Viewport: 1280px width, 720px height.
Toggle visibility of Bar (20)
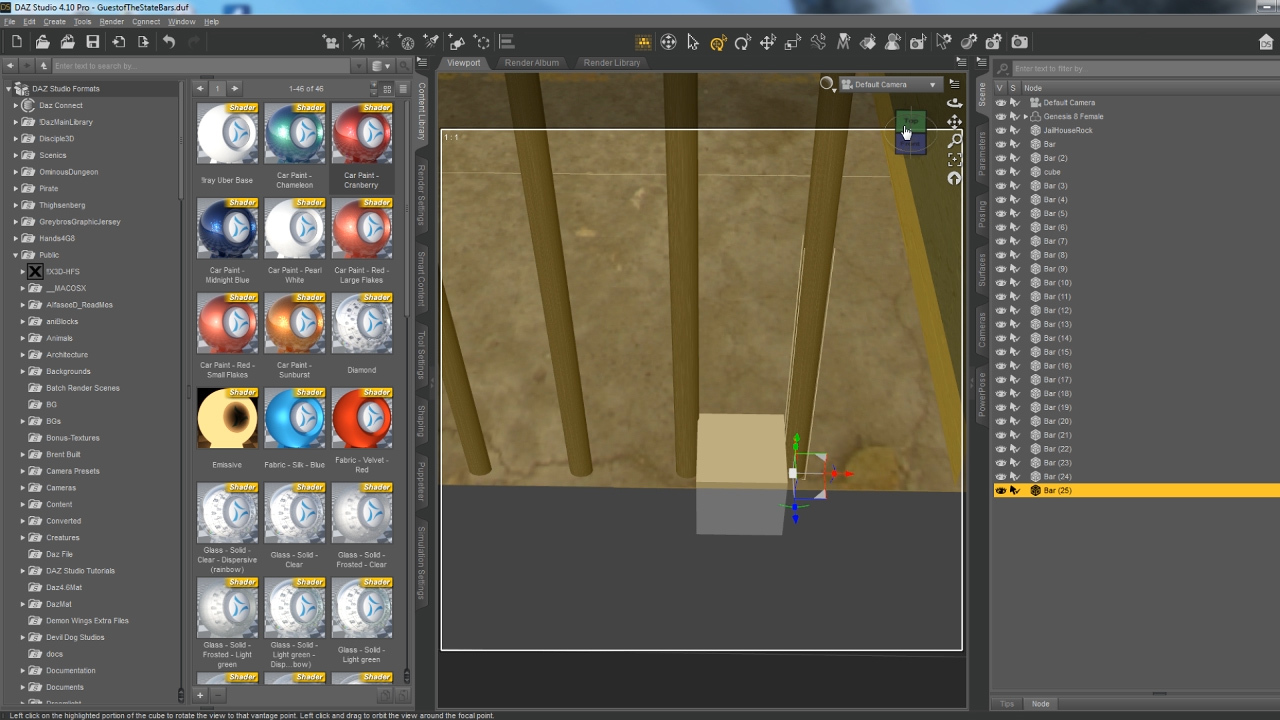coord(1000,421)
